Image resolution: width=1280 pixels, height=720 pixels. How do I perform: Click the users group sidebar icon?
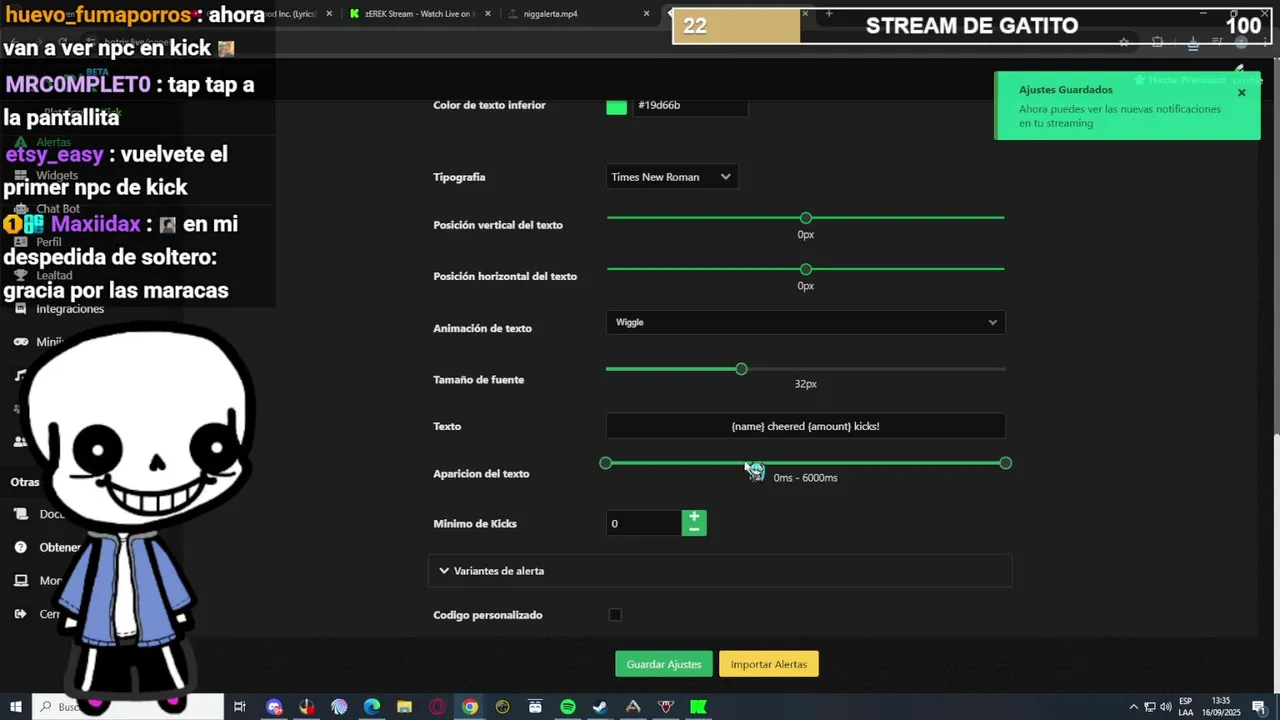click(x=20, y=441)
